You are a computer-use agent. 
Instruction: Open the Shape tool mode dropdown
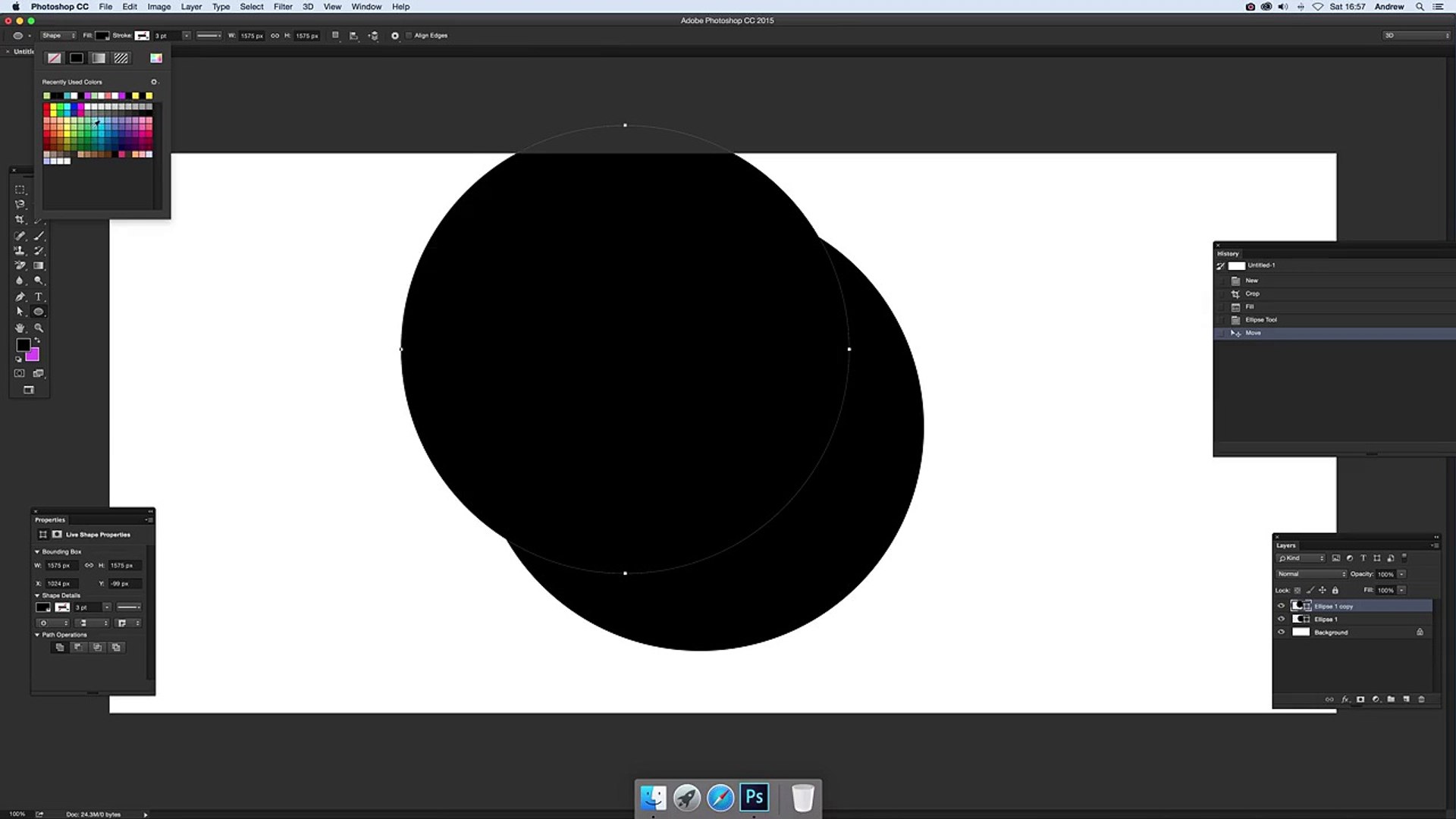(58, 36)
